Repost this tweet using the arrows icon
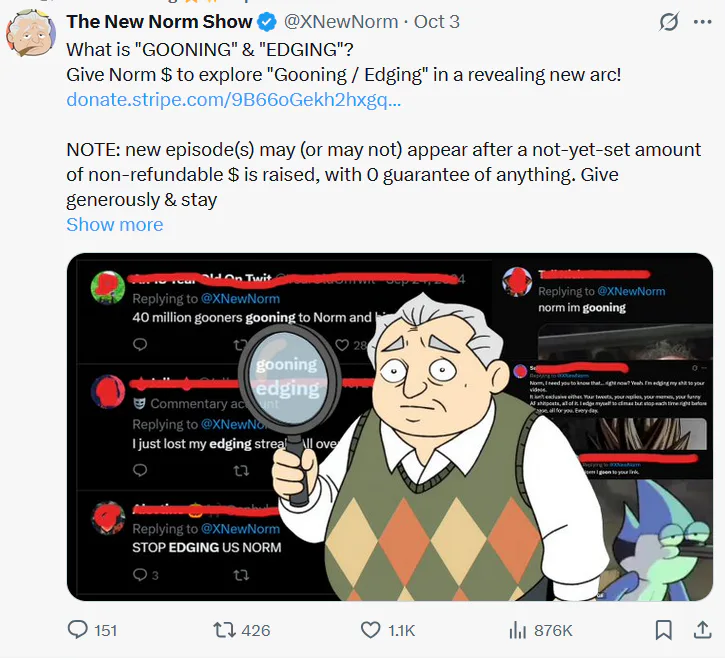The image size is (725, 660). click(x=225, y=630)
